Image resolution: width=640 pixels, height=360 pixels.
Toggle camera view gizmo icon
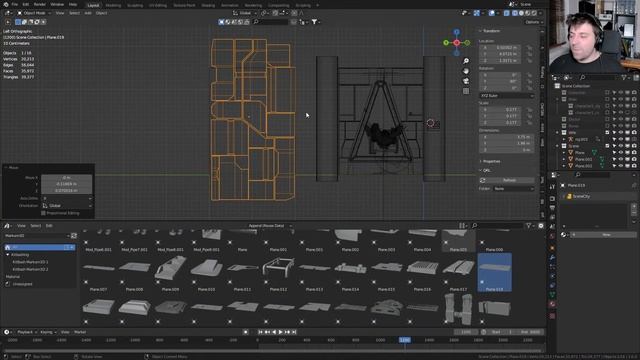(x=466, y=81)
